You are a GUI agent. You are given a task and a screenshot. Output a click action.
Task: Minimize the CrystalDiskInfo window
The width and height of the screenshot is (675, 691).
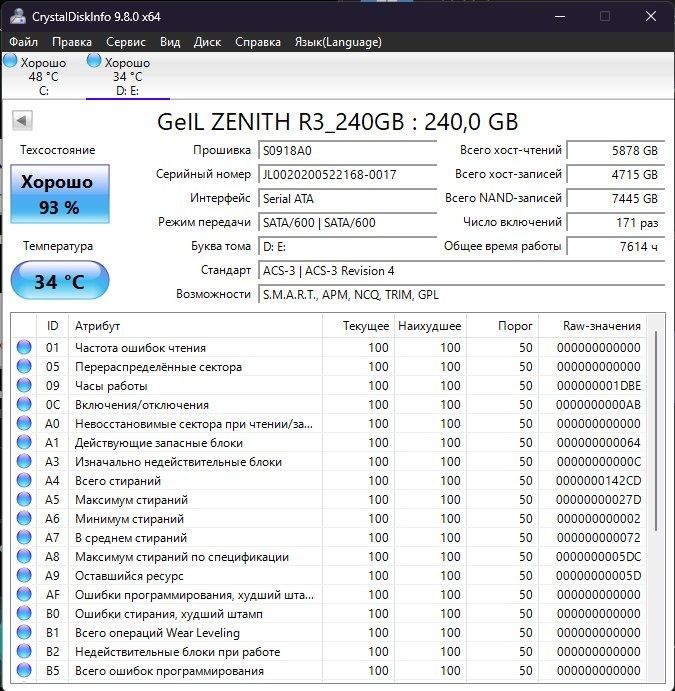coord(560,17)
